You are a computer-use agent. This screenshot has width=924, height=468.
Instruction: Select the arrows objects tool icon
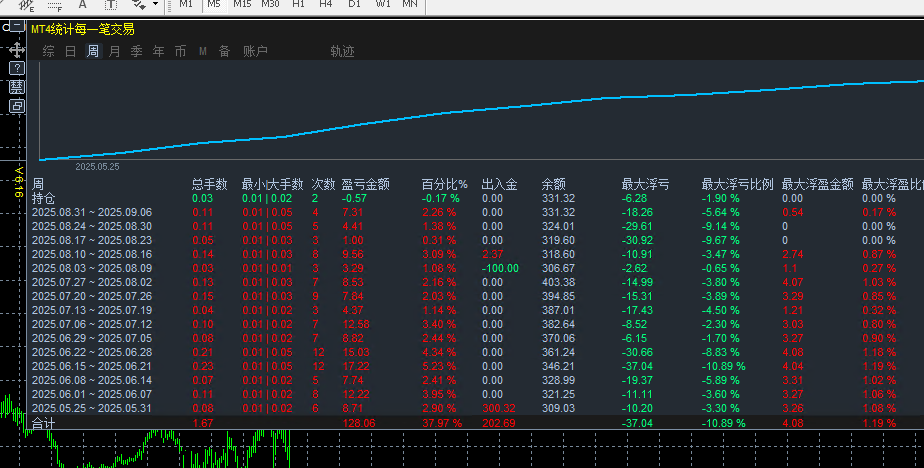point(139,5)
